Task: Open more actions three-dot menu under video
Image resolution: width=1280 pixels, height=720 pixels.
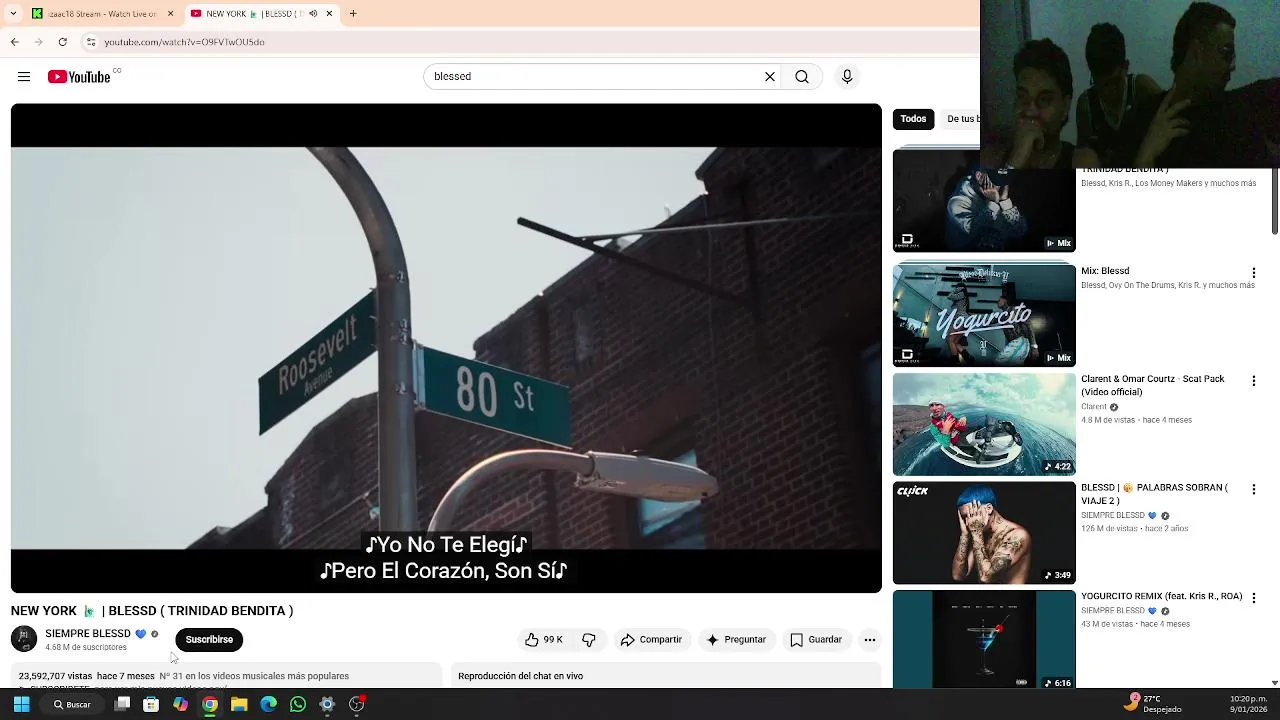Action: pos(870,640)
